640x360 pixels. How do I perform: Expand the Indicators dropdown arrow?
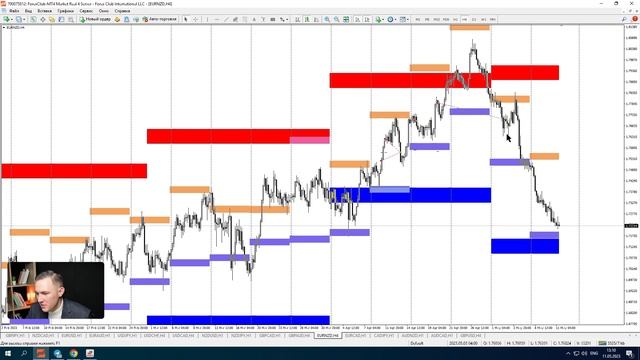pyautogui.click(x=384, y=19)
